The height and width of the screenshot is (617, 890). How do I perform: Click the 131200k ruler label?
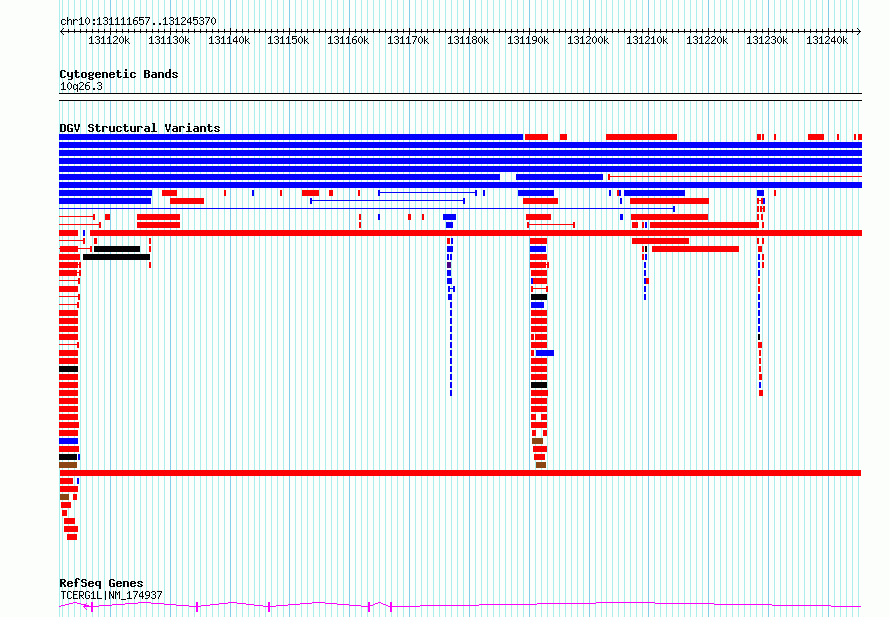pyautogui.click(x=588, y=40)
